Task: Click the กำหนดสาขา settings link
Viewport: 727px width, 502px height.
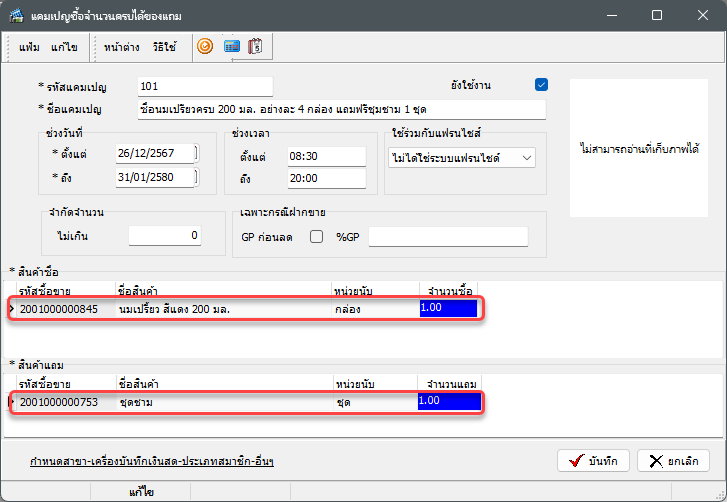Action: [152, 461]
